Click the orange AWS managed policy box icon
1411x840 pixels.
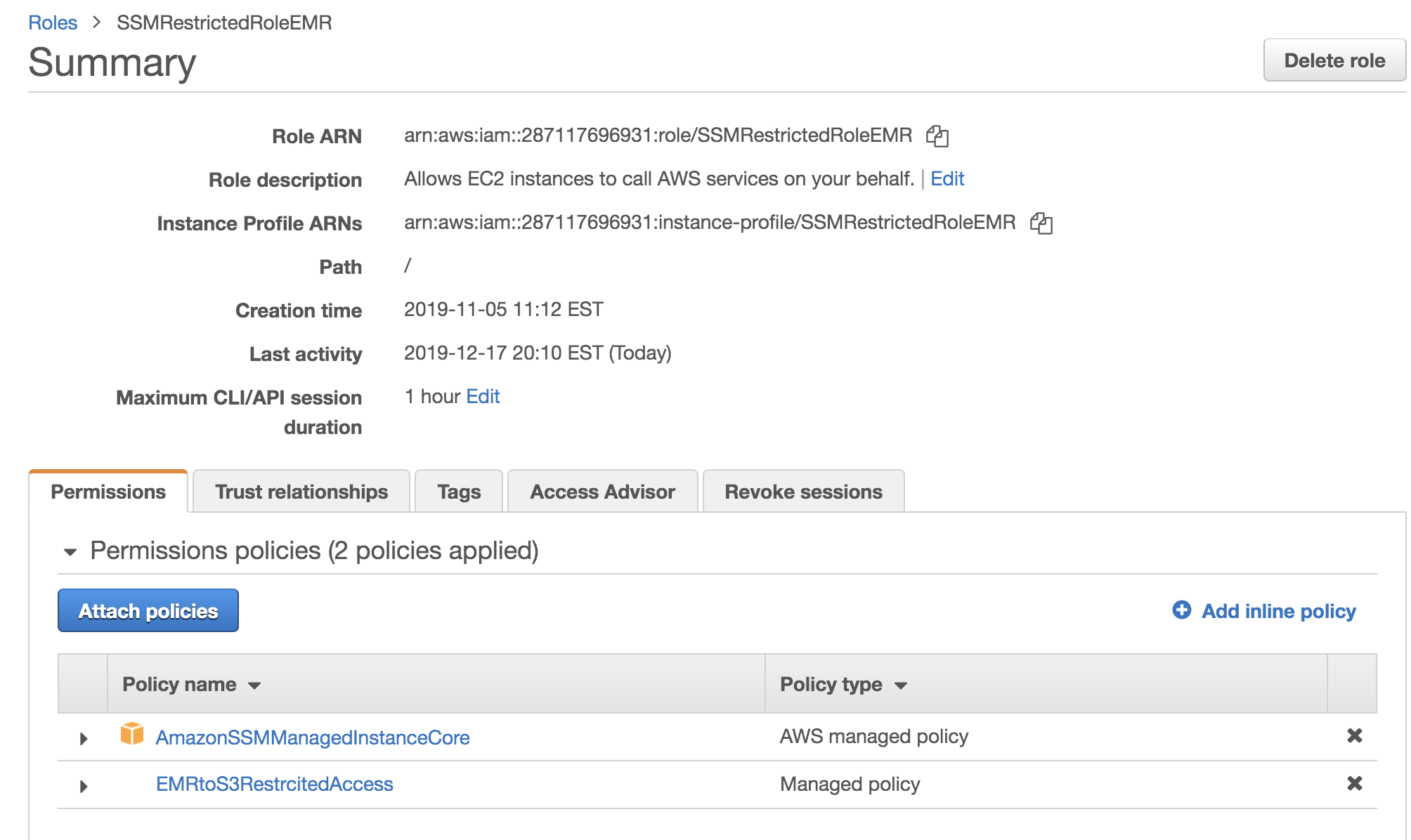tap(131, 734)
